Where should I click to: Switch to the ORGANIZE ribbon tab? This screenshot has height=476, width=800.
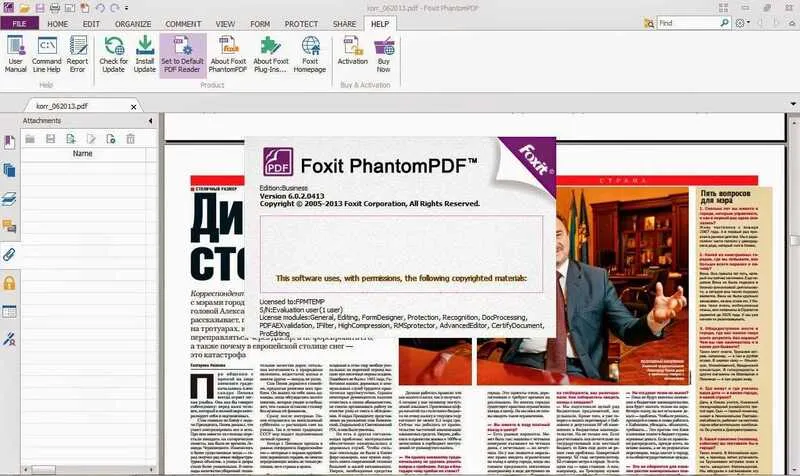(133, 24)
